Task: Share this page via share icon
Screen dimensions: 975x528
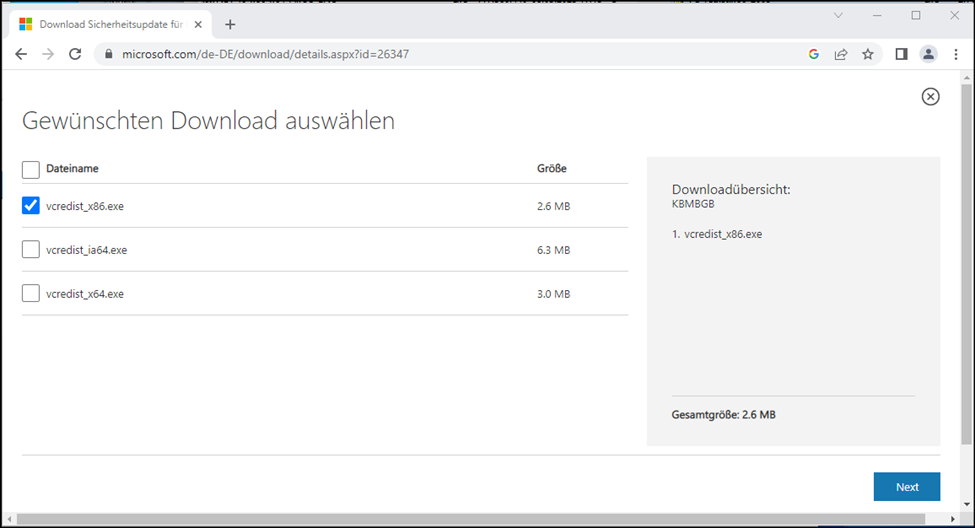Action: coord(841,54)
